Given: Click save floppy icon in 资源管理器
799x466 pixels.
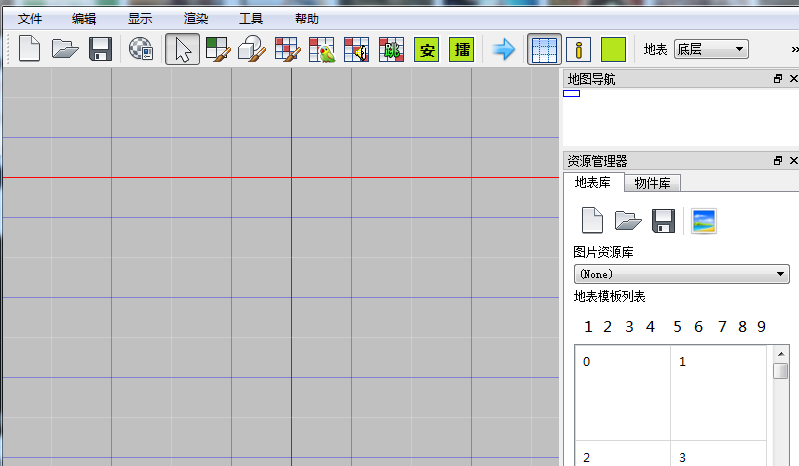Looking at the screenshot, I should pos(663,221).
